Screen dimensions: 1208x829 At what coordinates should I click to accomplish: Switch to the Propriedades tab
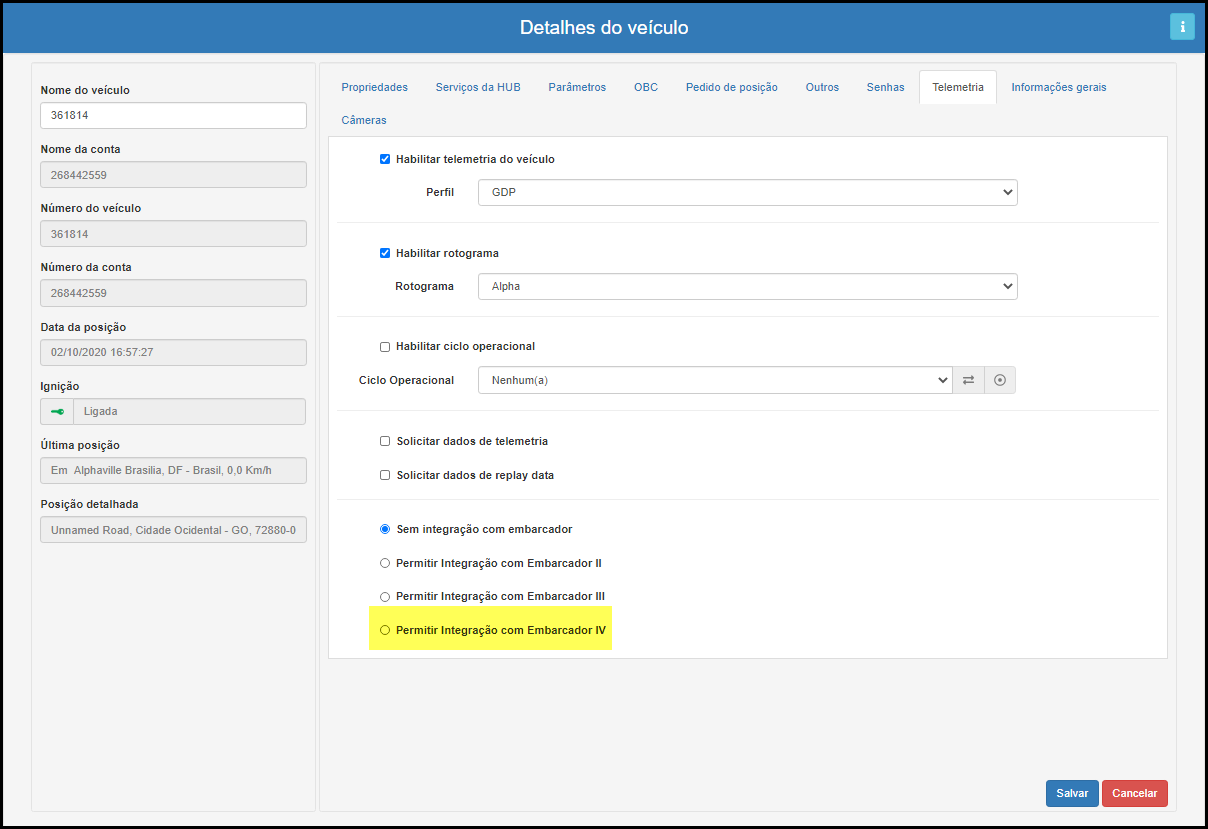click(374, 87)
